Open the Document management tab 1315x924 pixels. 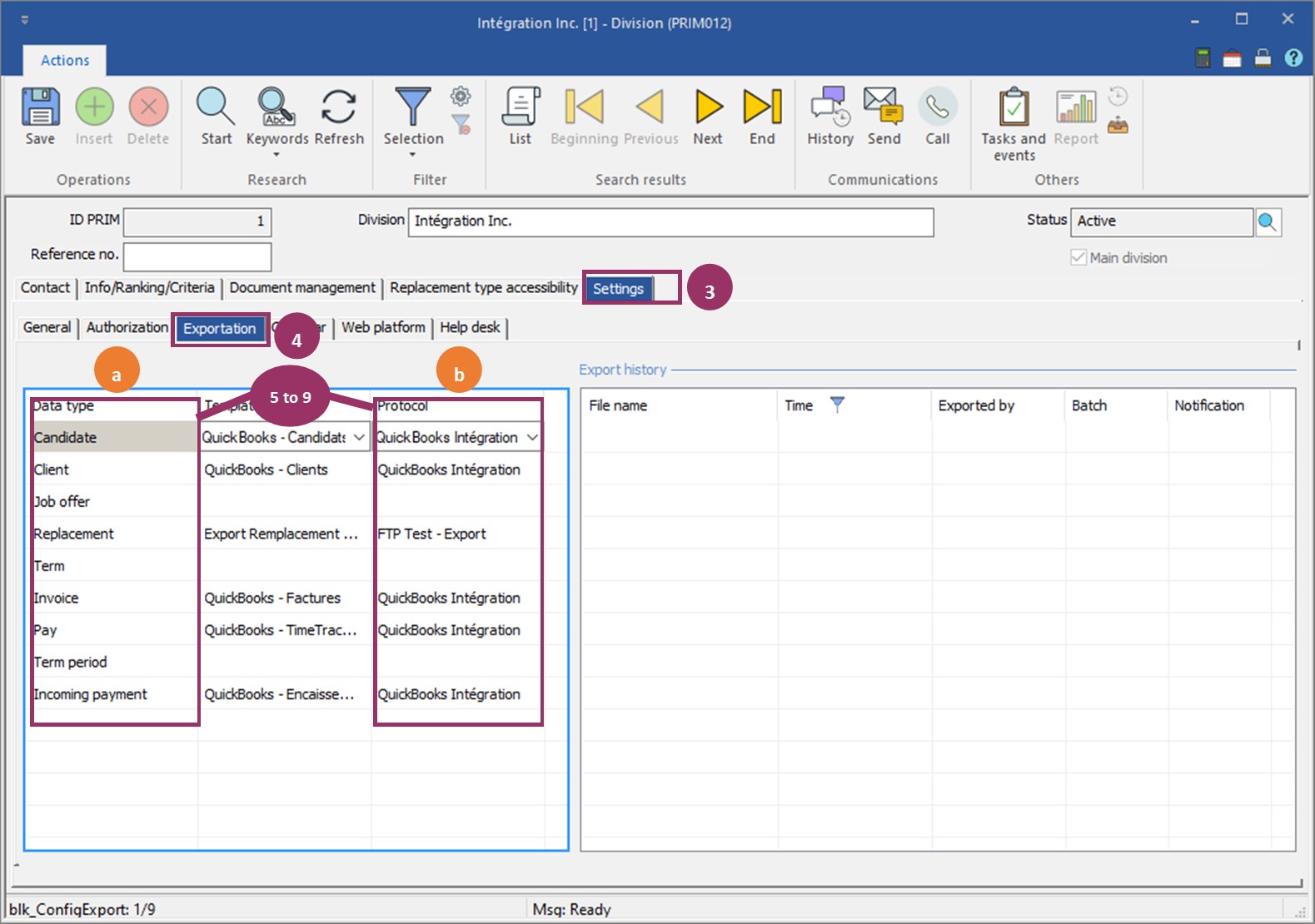[302, 287]
